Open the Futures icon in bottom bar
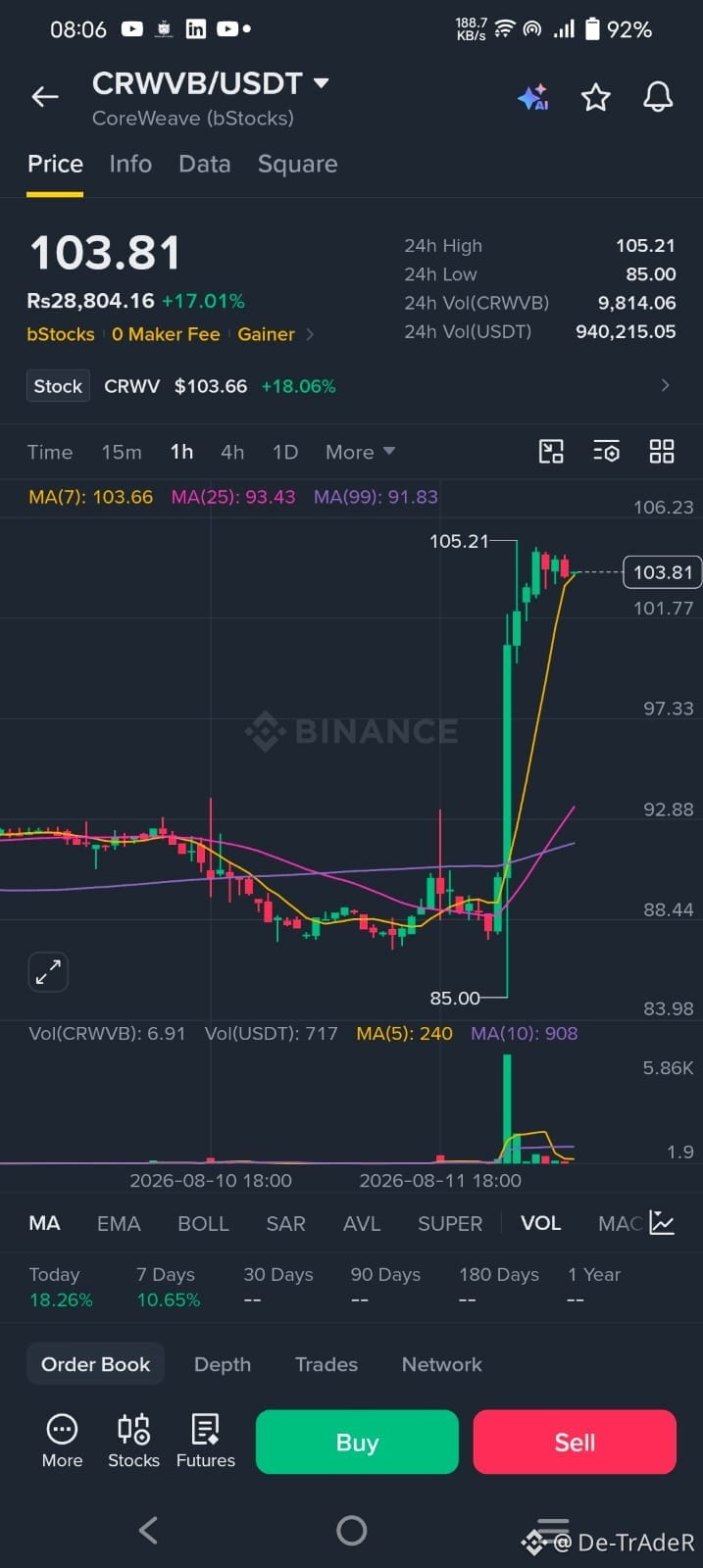The width and height of the screenshot is (703, 1568). tap(206, 1441)
